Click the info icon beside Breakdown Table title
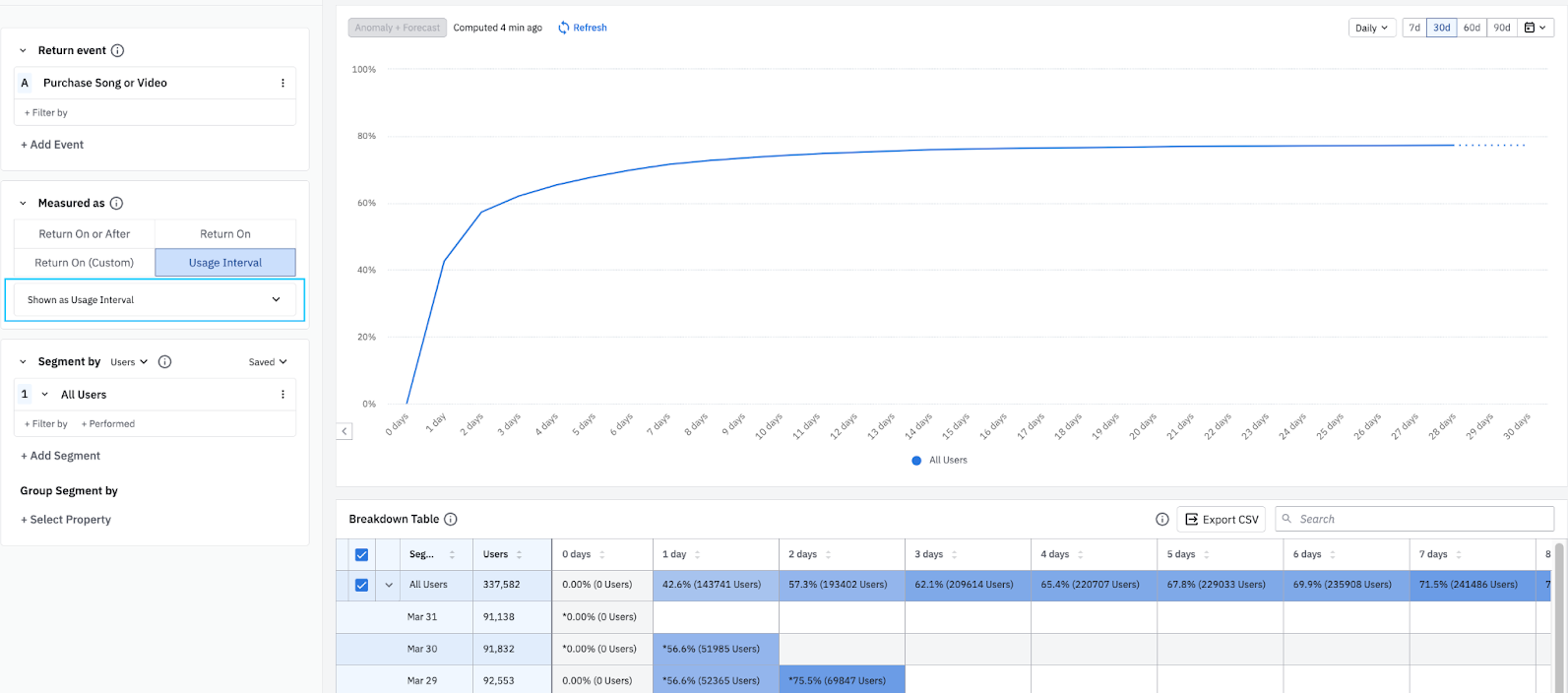The height and width of the screenshot is (693, 1568). pyautogui.click(x=451, y=519)
